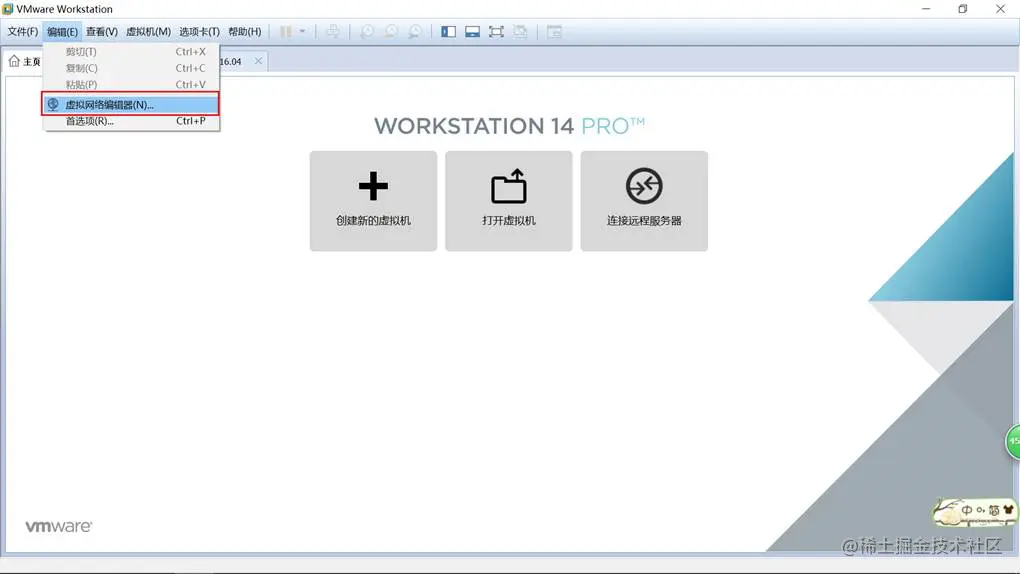1020x574 pixels.
Task: Open the Snapshot Manager icon
Action: [414, 31]
